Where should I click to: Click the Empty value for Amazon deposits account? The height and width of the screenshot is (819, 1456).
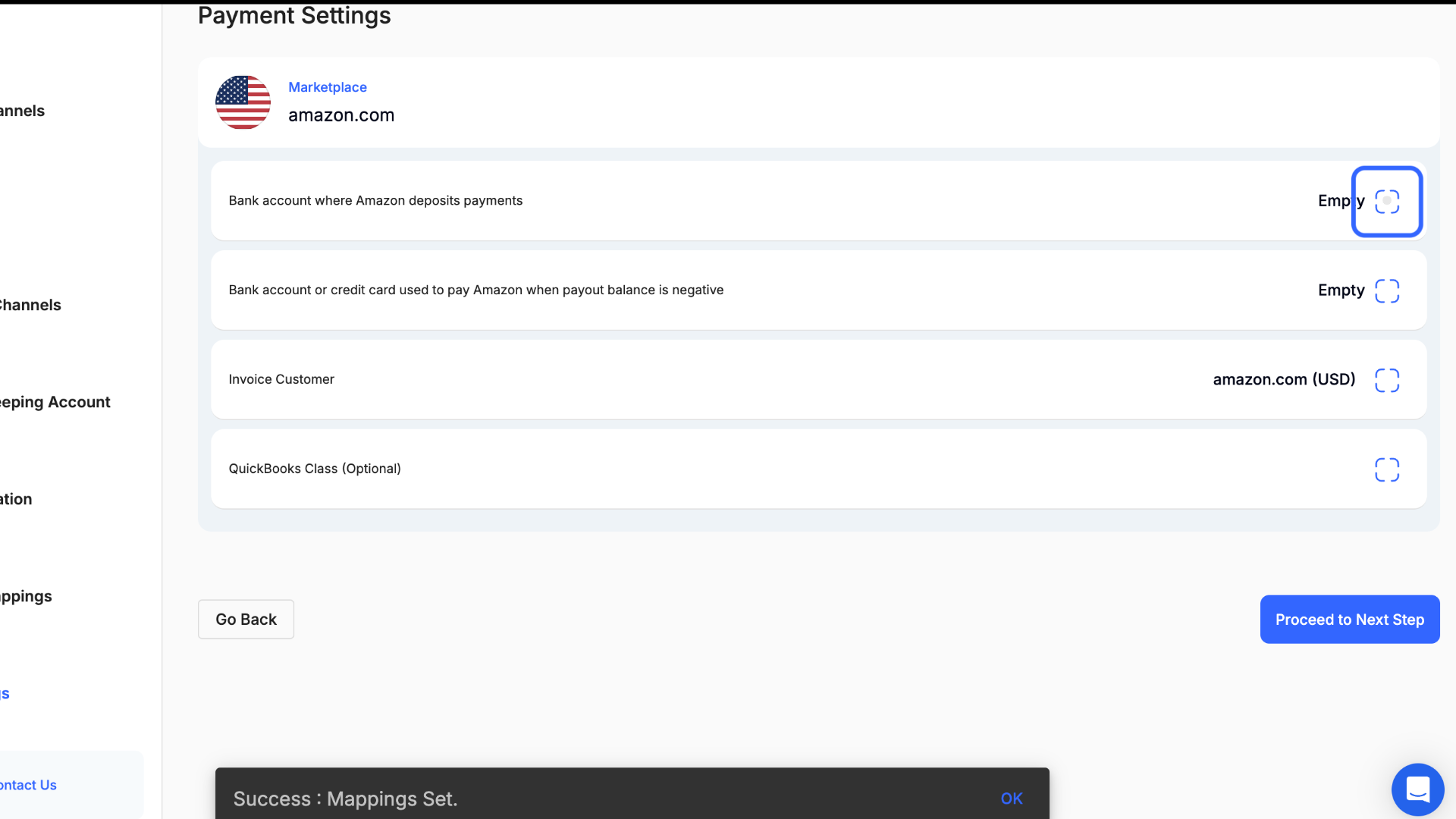pos(1341,201)
